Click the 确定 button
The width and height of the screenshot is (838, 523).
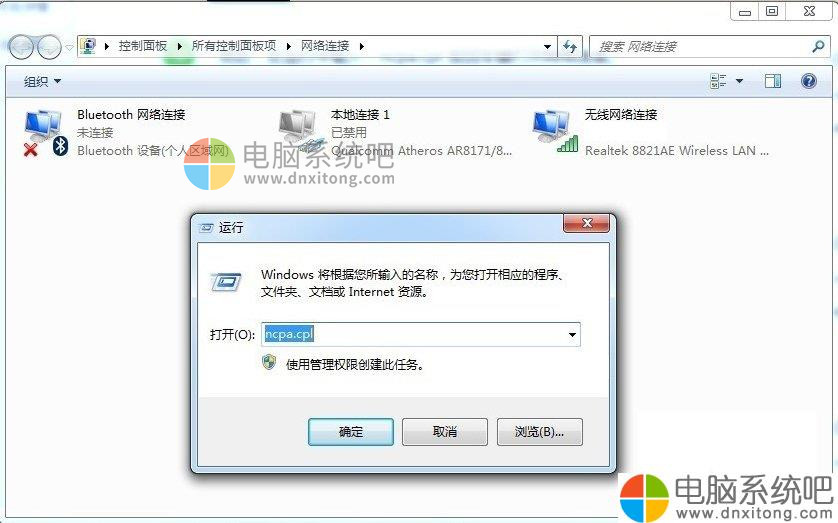coord(351,432)
